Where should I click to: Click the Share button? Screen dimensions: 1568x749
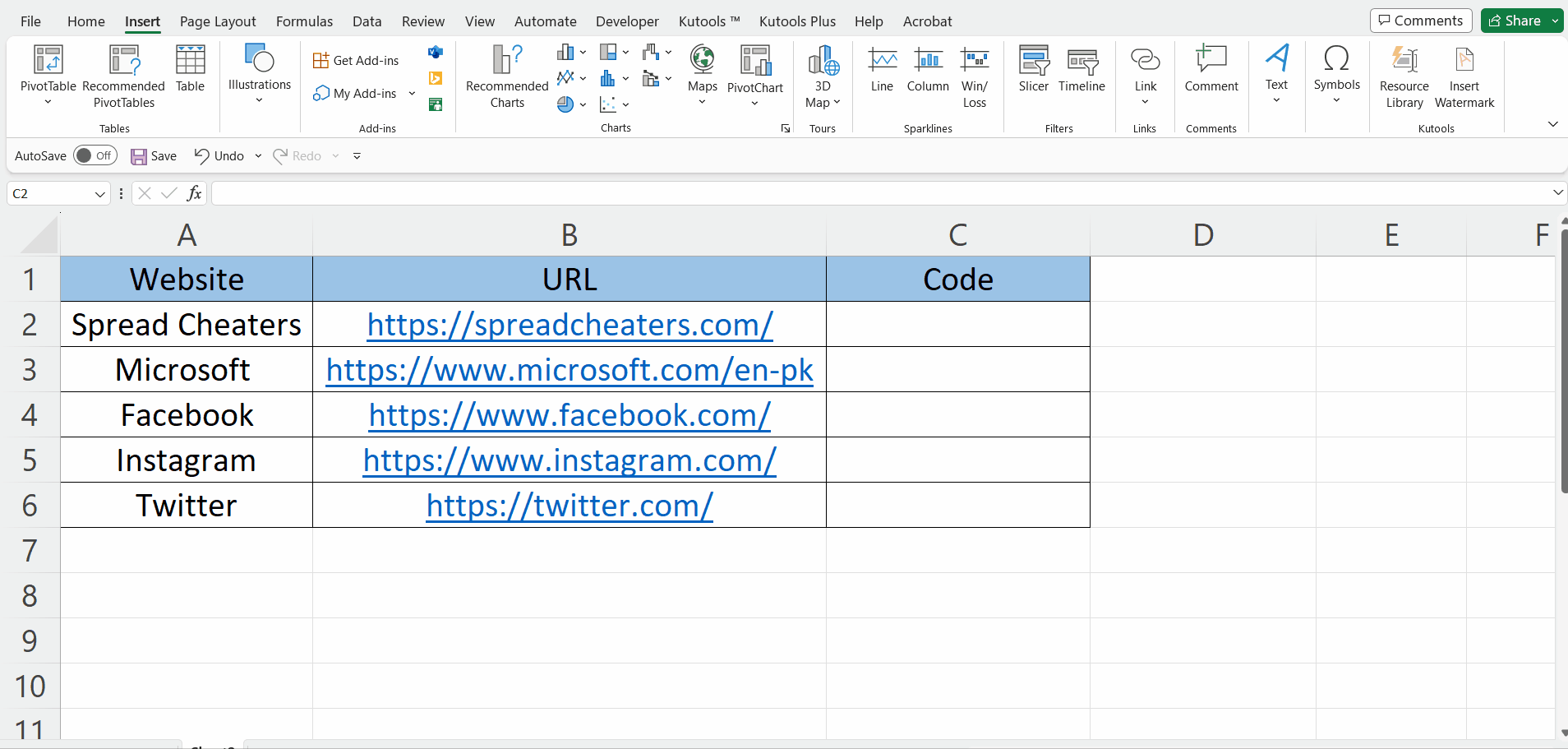point(1515,21)
